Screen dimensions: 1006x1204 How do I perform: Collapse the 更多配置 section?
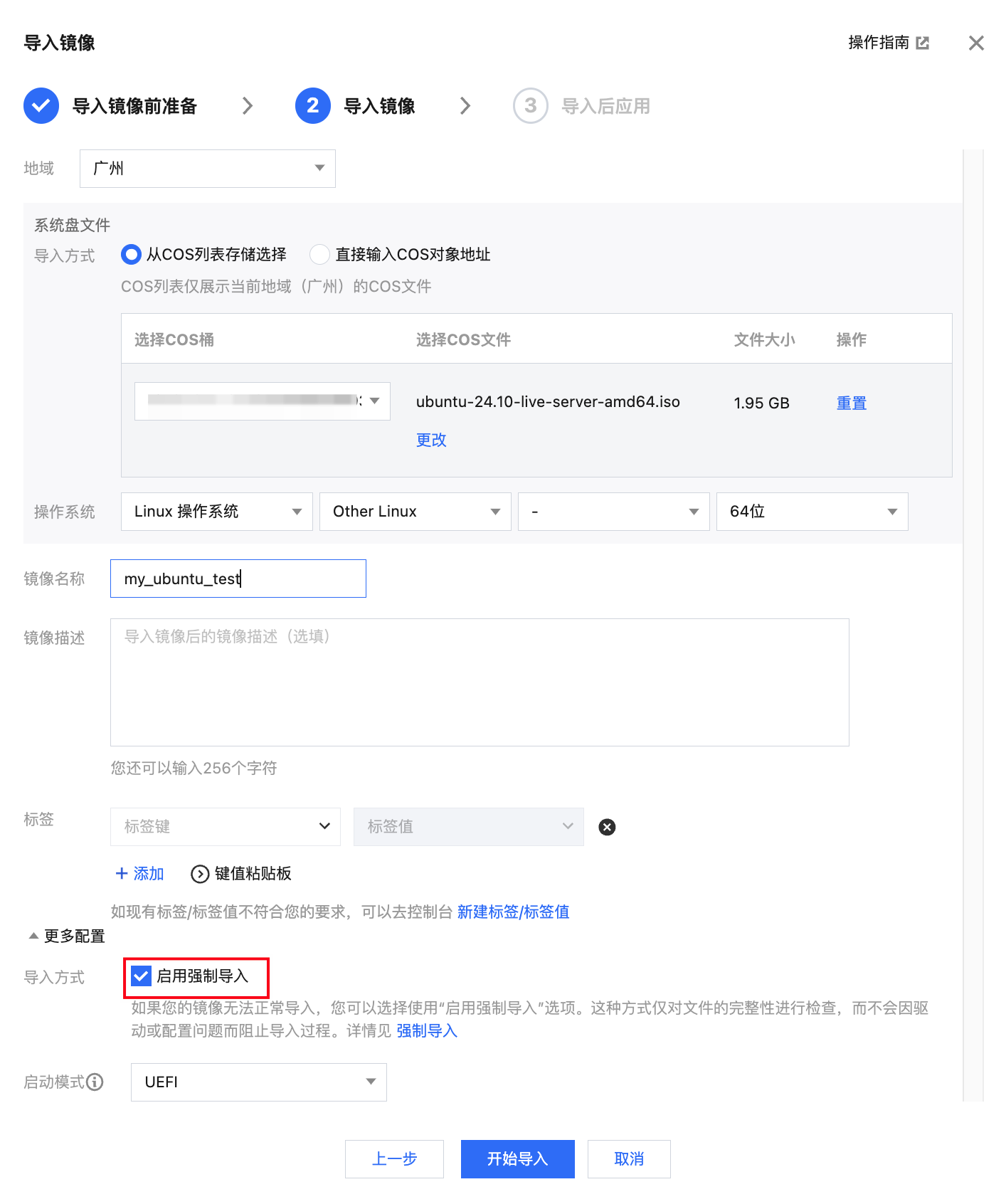tap(66, 936)
